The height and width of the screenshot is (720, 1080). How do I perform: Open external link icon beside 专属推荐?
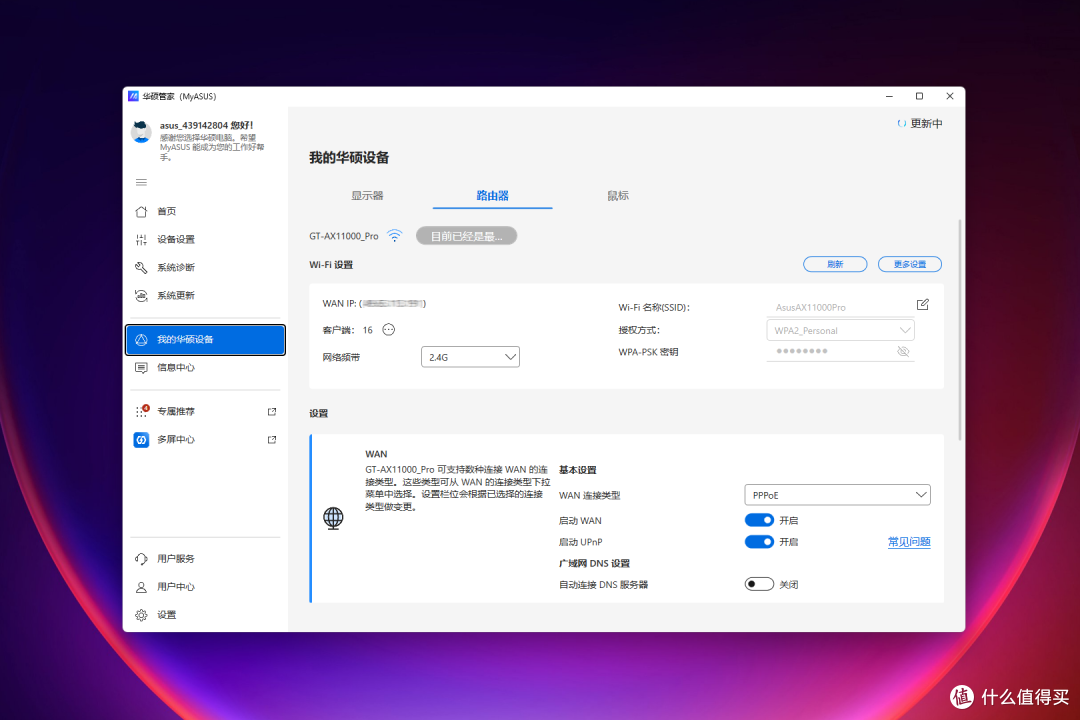tap(272, 411)
